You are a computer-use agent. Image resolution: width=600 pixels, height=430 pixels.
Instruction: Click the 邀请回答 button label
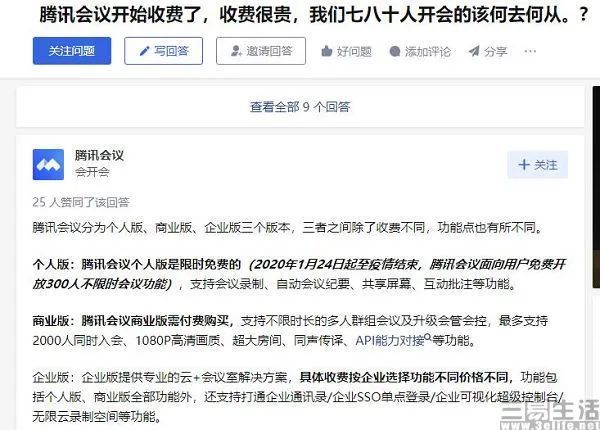click(269, 51)
